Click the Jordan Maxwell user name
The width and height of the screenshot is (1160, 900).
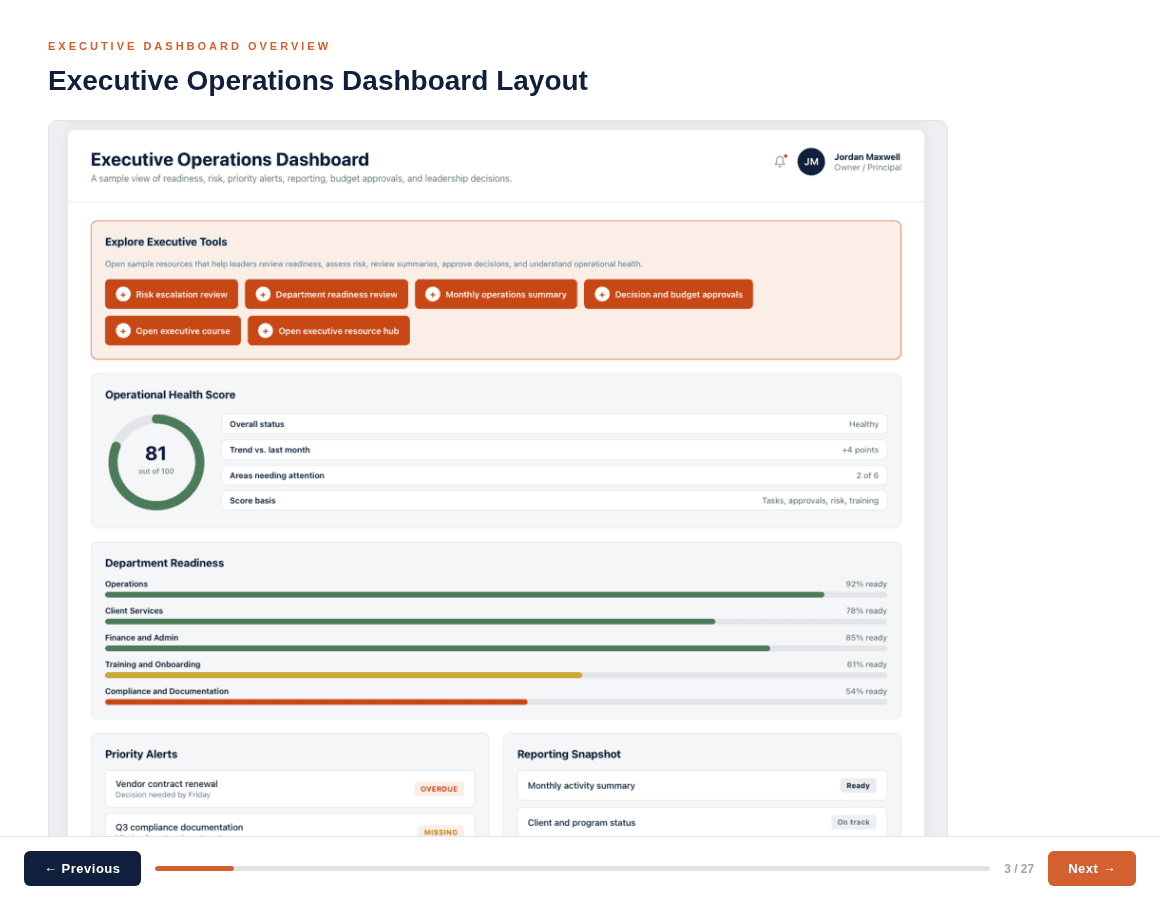(x=867, y=157)
